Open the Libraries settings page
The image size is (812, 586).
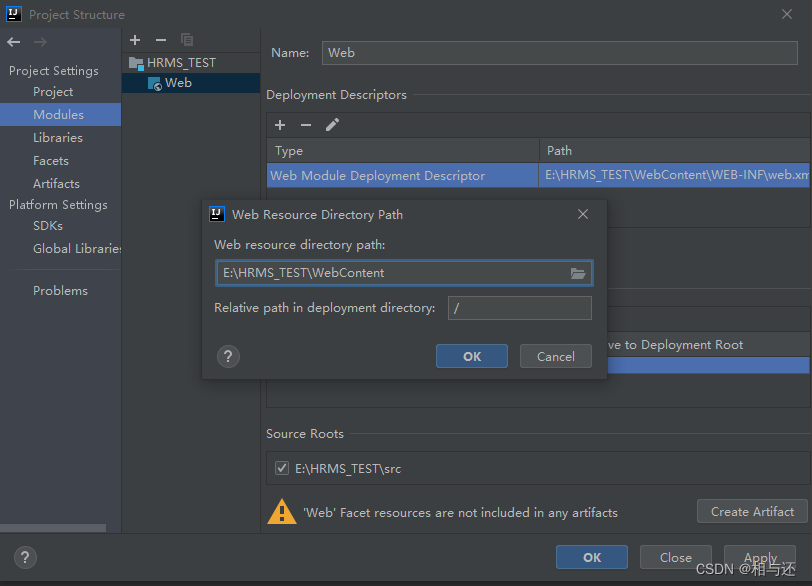click(58, 138)
